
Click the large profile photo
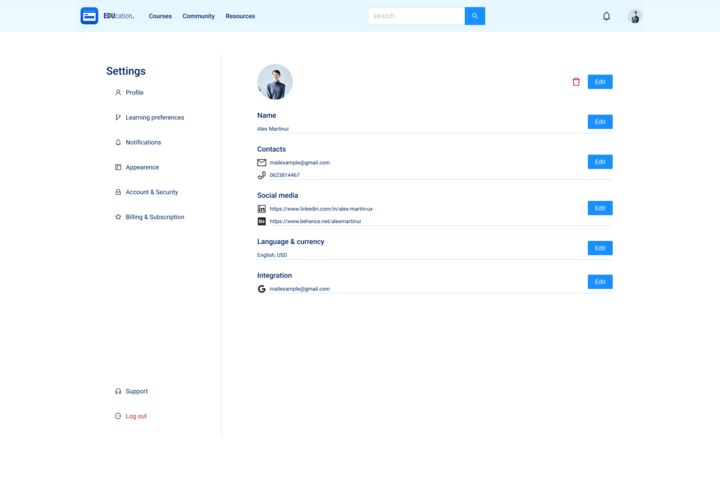point(275,82)
